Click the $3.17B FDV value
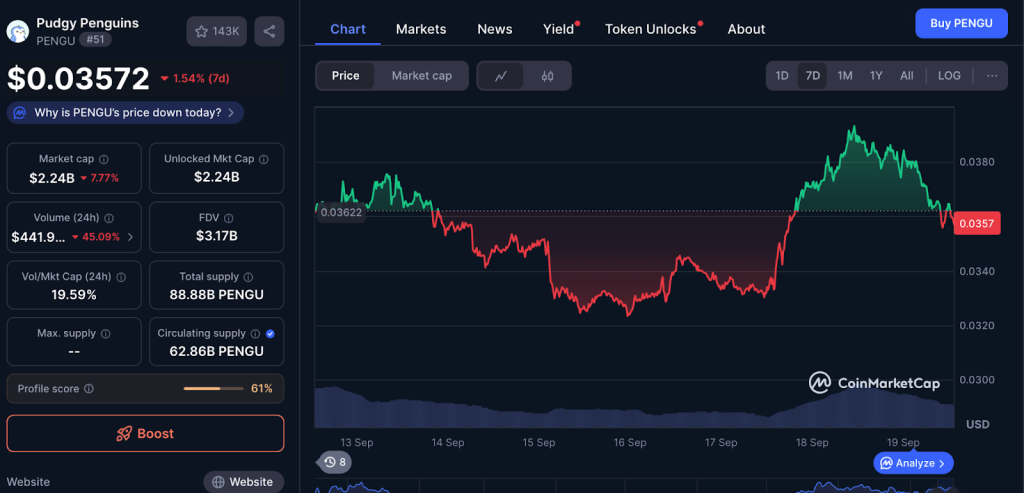The width and height of the screenshot is (1024, 493). click(x=216, y=236)
